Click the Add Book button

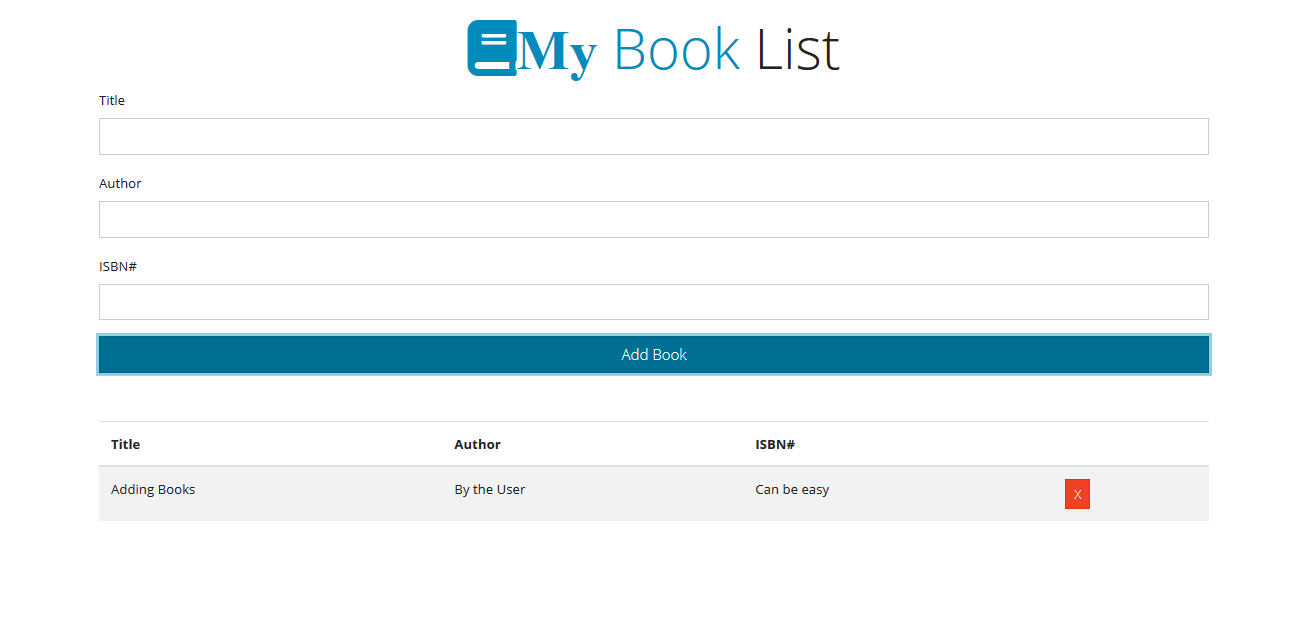[653, 354]
